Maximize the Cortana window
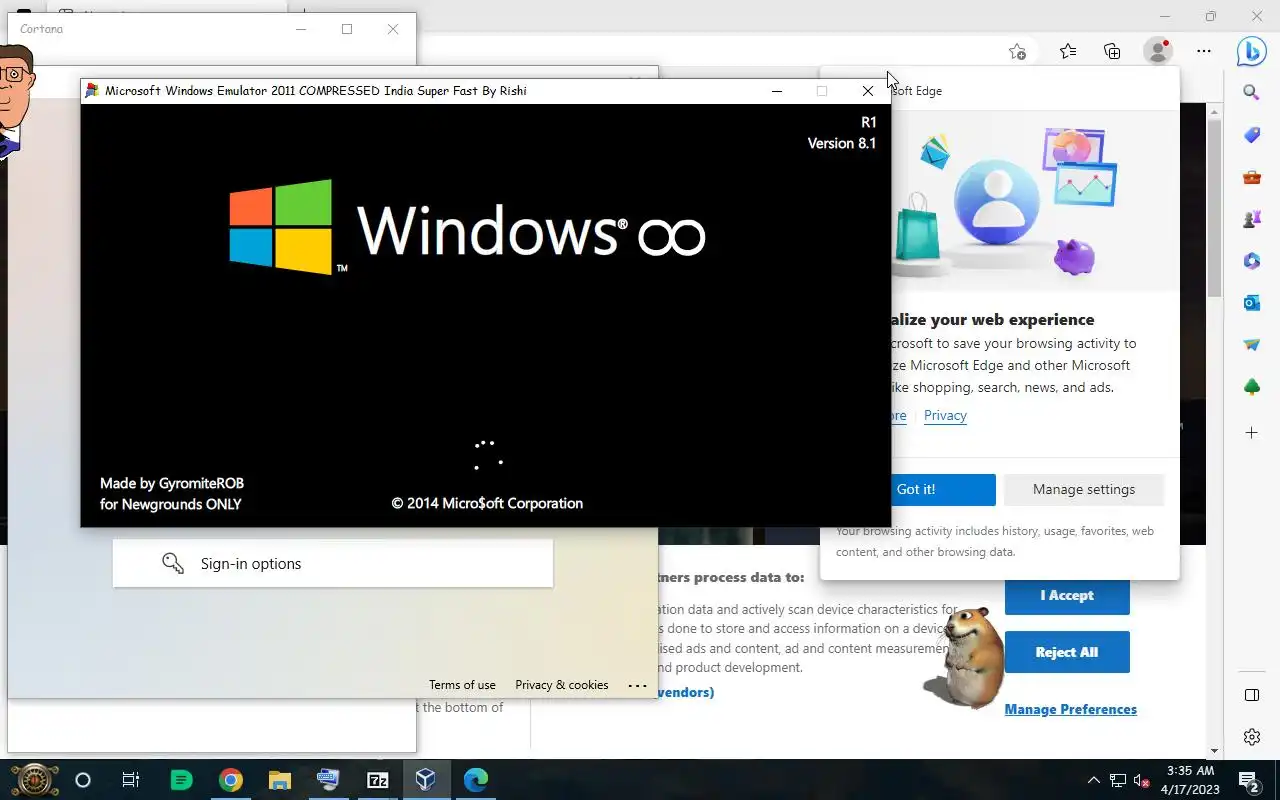This screenshot has width=1280, height=800. [347, 29]
